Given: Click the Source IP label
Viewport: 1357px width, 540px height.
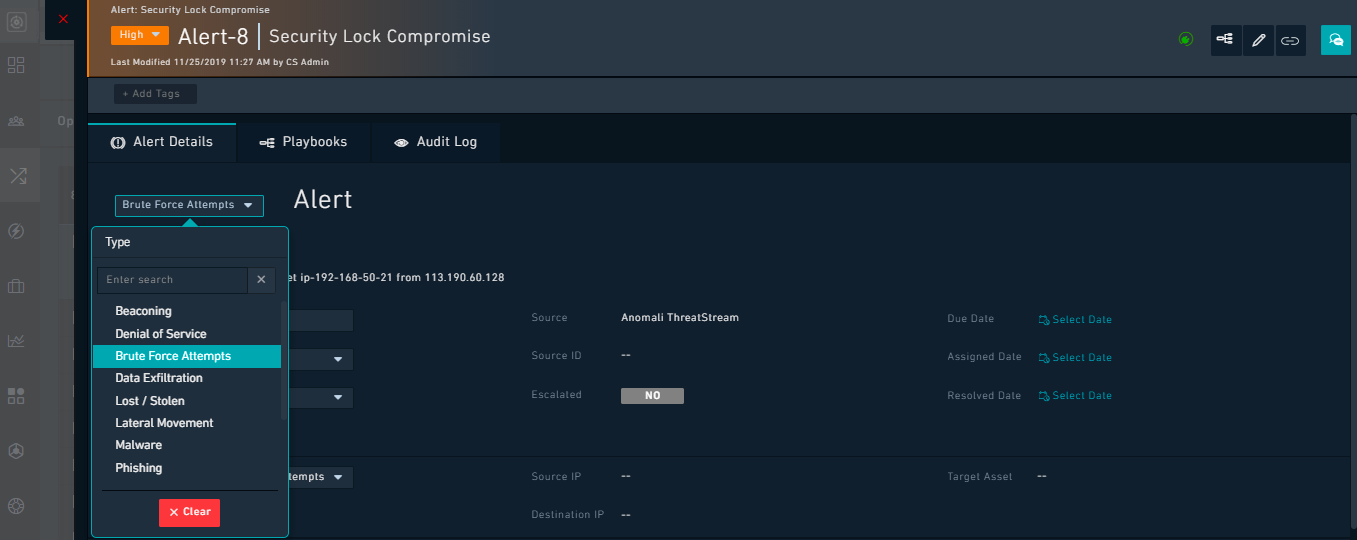Looking at the screenshot, I should [x=556, y=477].
